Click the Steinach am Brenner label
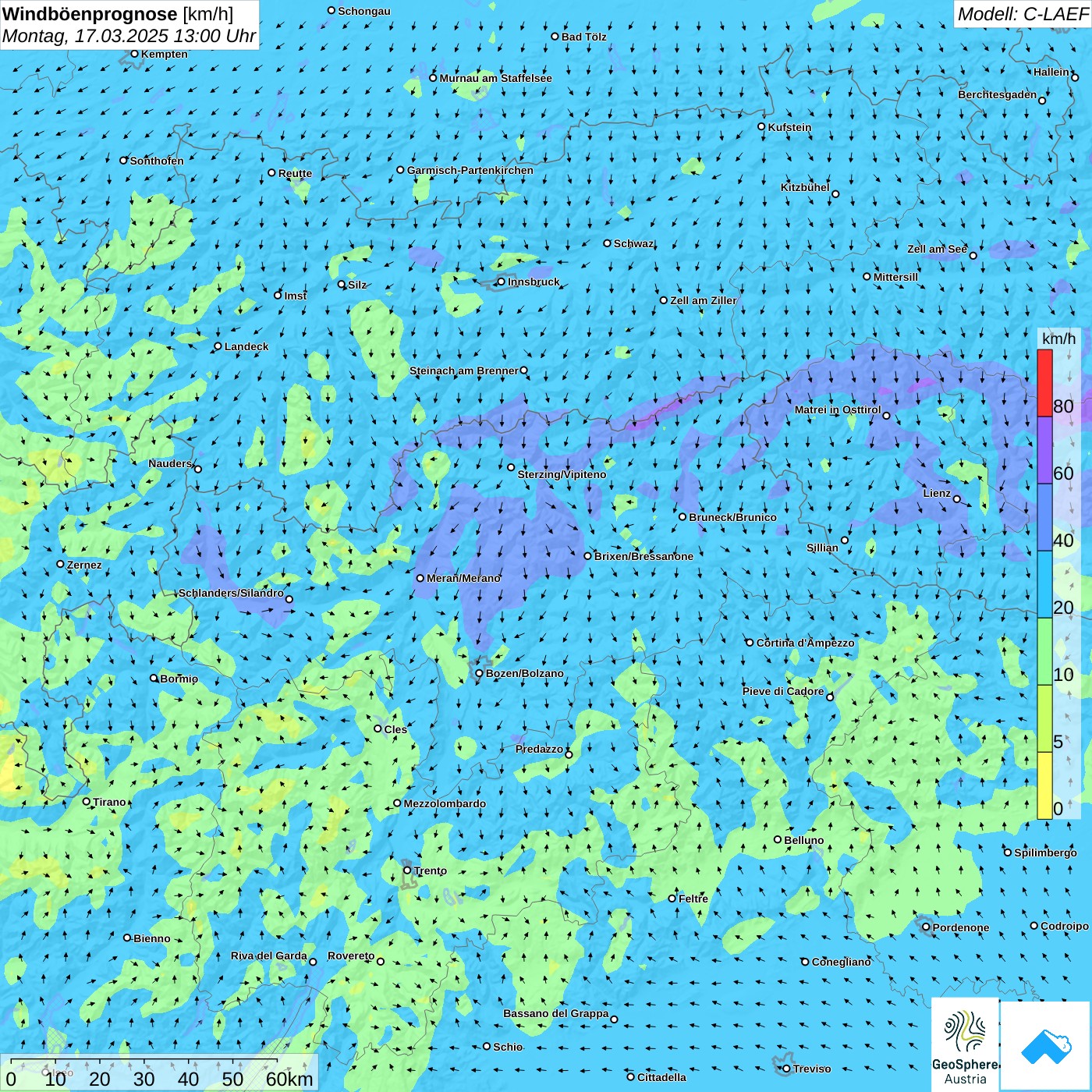The width and height of the screenshot is (1092, 1092). pos(464,370)
